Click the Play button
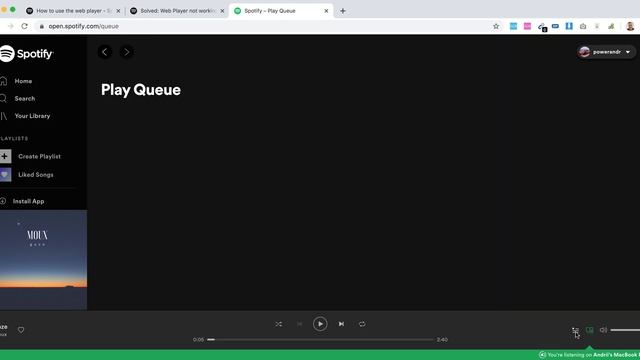This screenshot has width=640, height=360. tap(320, 324)
